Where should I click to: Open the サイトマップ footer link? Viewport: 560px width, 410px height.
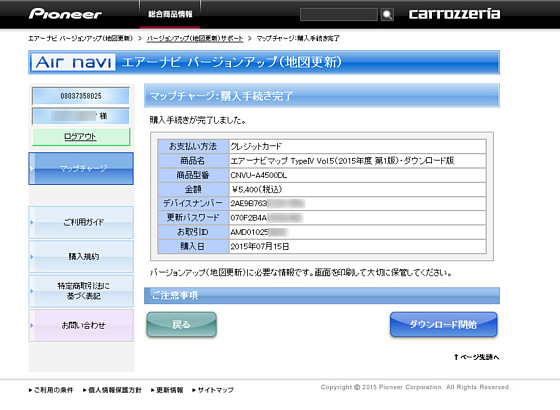click(213, 390)
